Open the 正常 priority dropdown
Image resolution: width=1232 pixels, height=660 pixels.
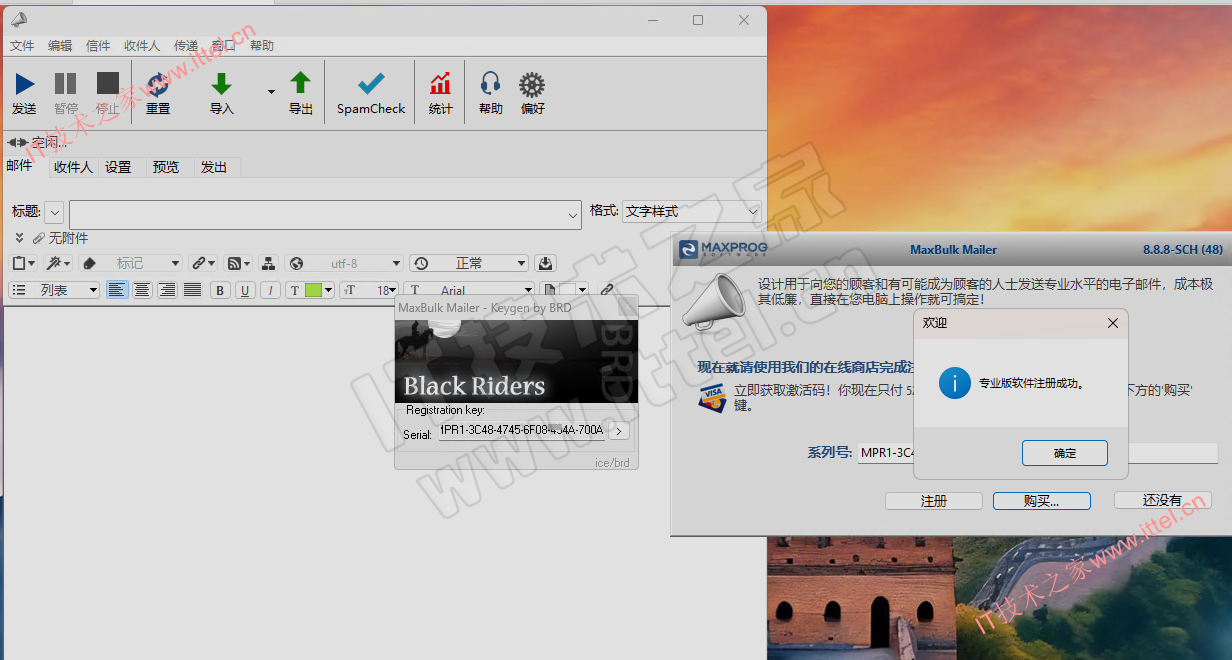[x=469, y=263]
